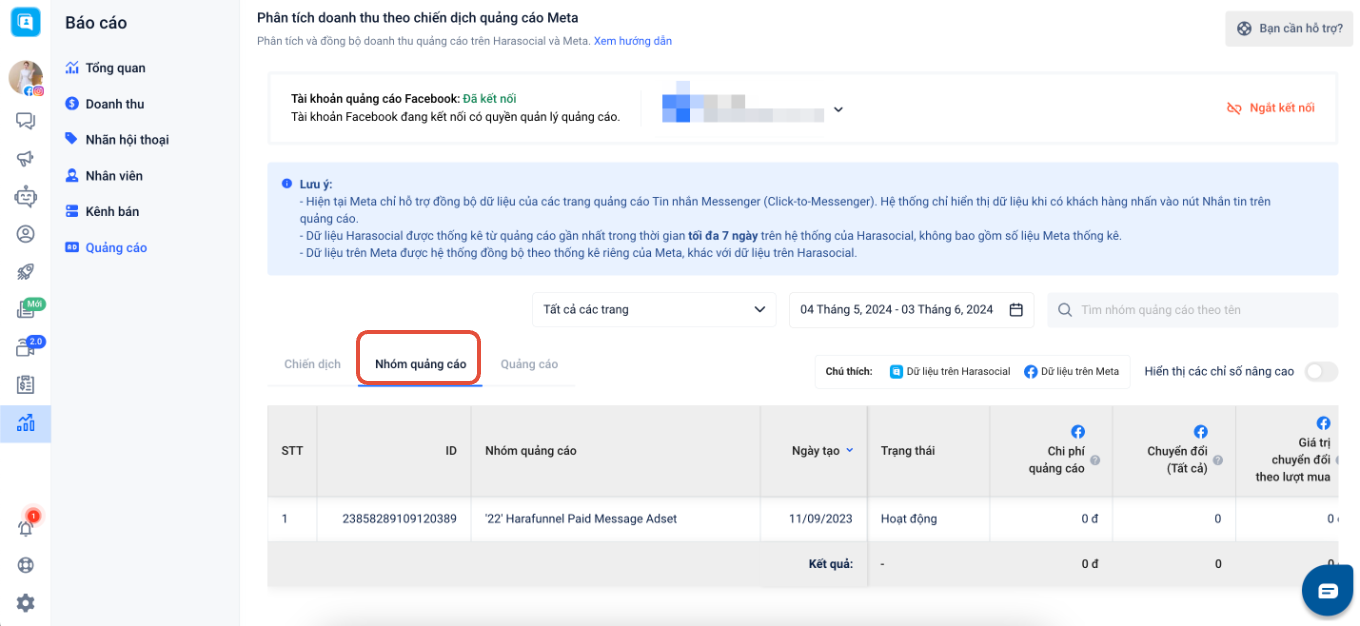The width and height of the screenshot is (1360, 626).
Task: Click the ad group name search field
Action: (1191, 309)
